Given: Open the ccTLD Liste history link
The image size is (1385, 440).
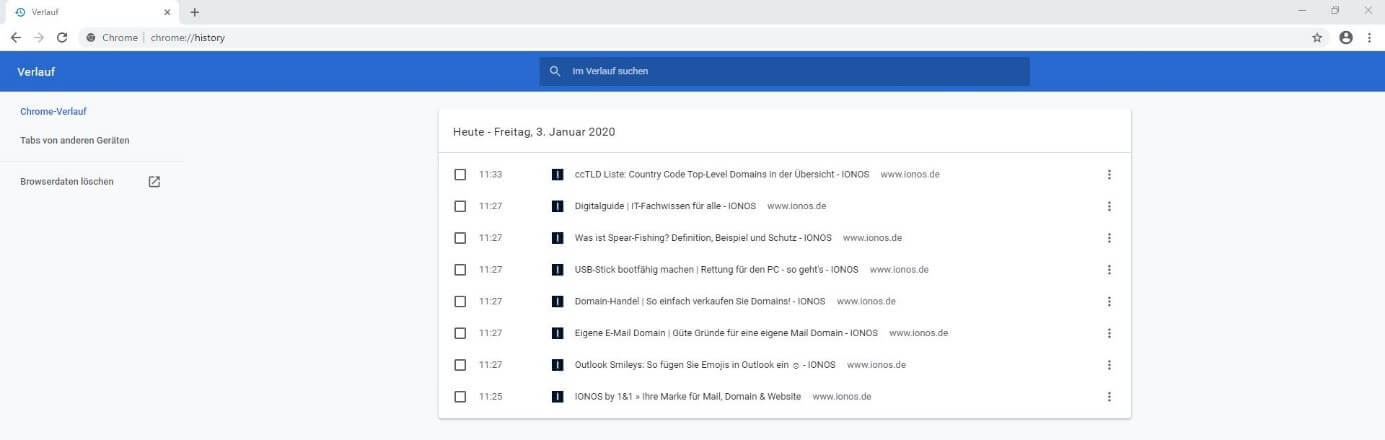Looking at the screenshot, I should point(722,175).
